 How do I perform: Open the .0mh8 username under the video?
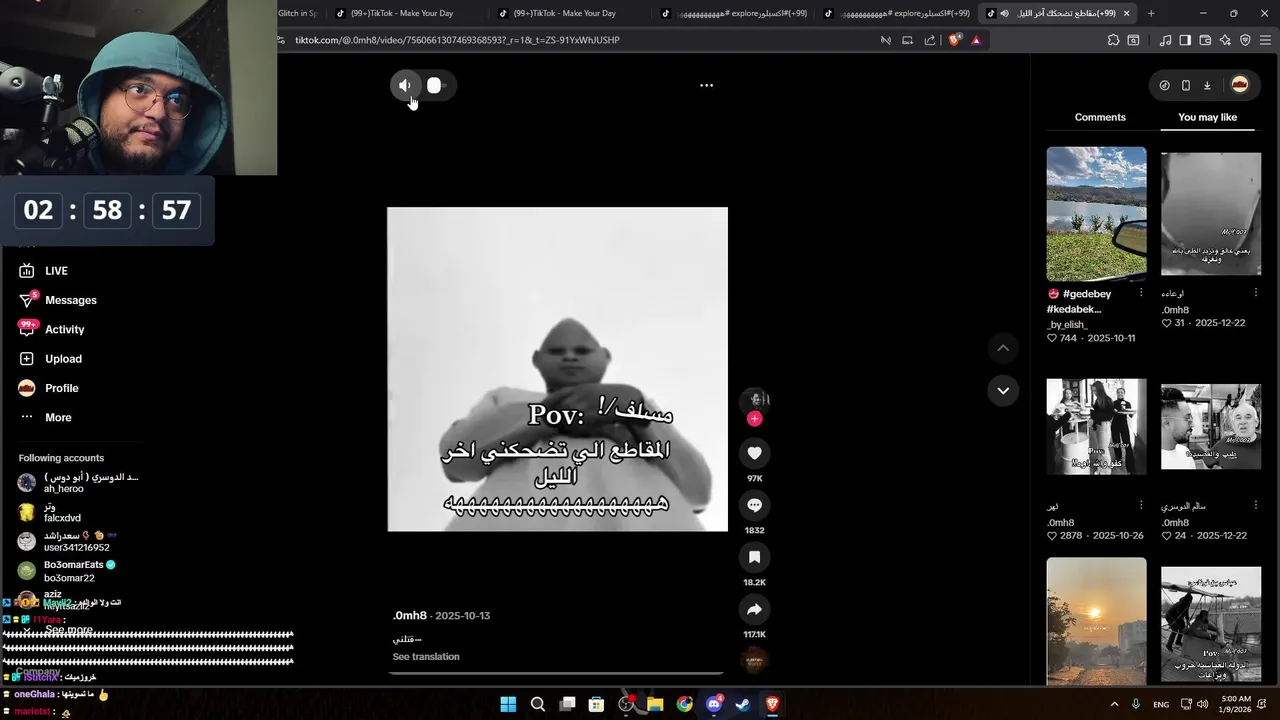click(410, 616)
